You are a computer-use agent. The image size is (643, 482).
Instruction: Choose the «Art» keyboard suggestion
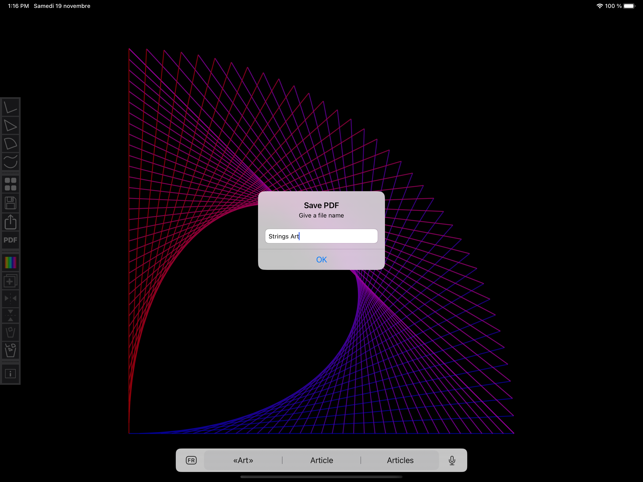coord(243,460)
